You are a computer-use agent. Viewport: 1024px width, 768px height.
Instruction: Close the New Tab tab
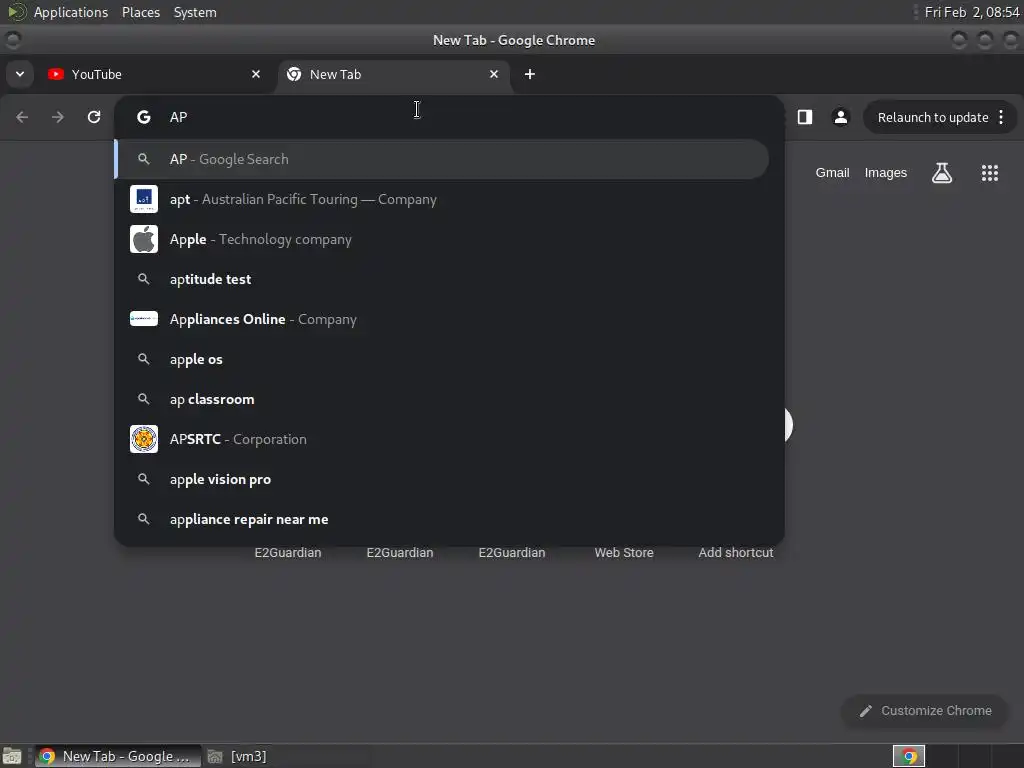494,74
